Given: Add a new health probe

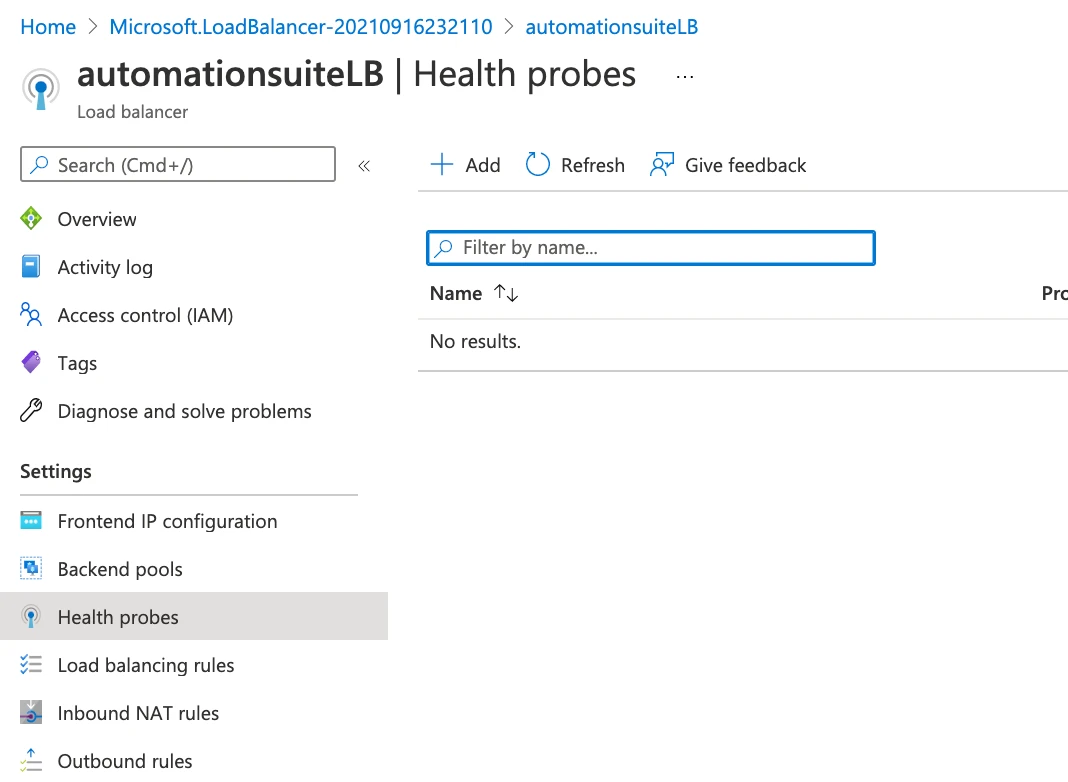Looking at the screenshot, I should 465,164.
